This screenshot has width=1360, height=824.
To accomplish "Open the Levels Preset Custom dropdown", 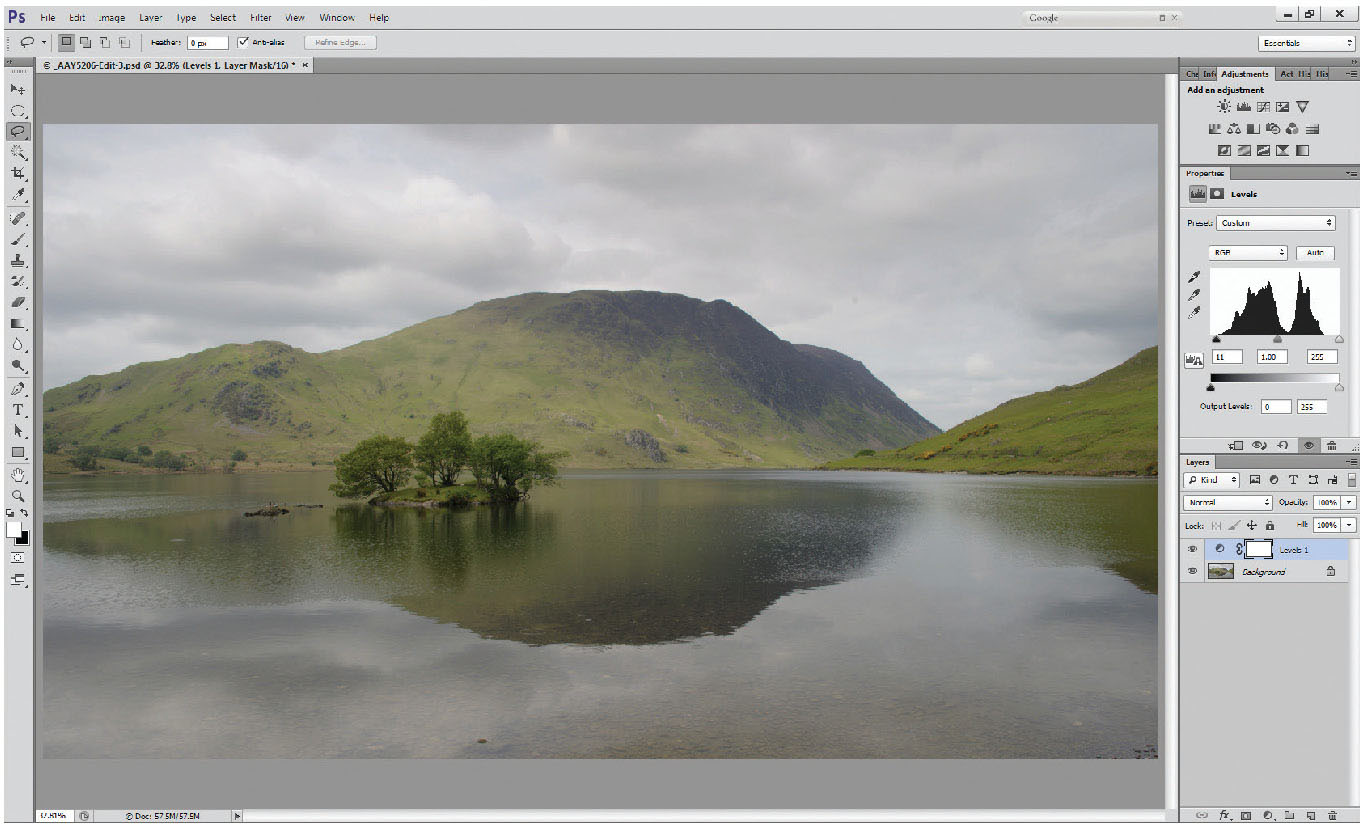I will point(1276,223).
